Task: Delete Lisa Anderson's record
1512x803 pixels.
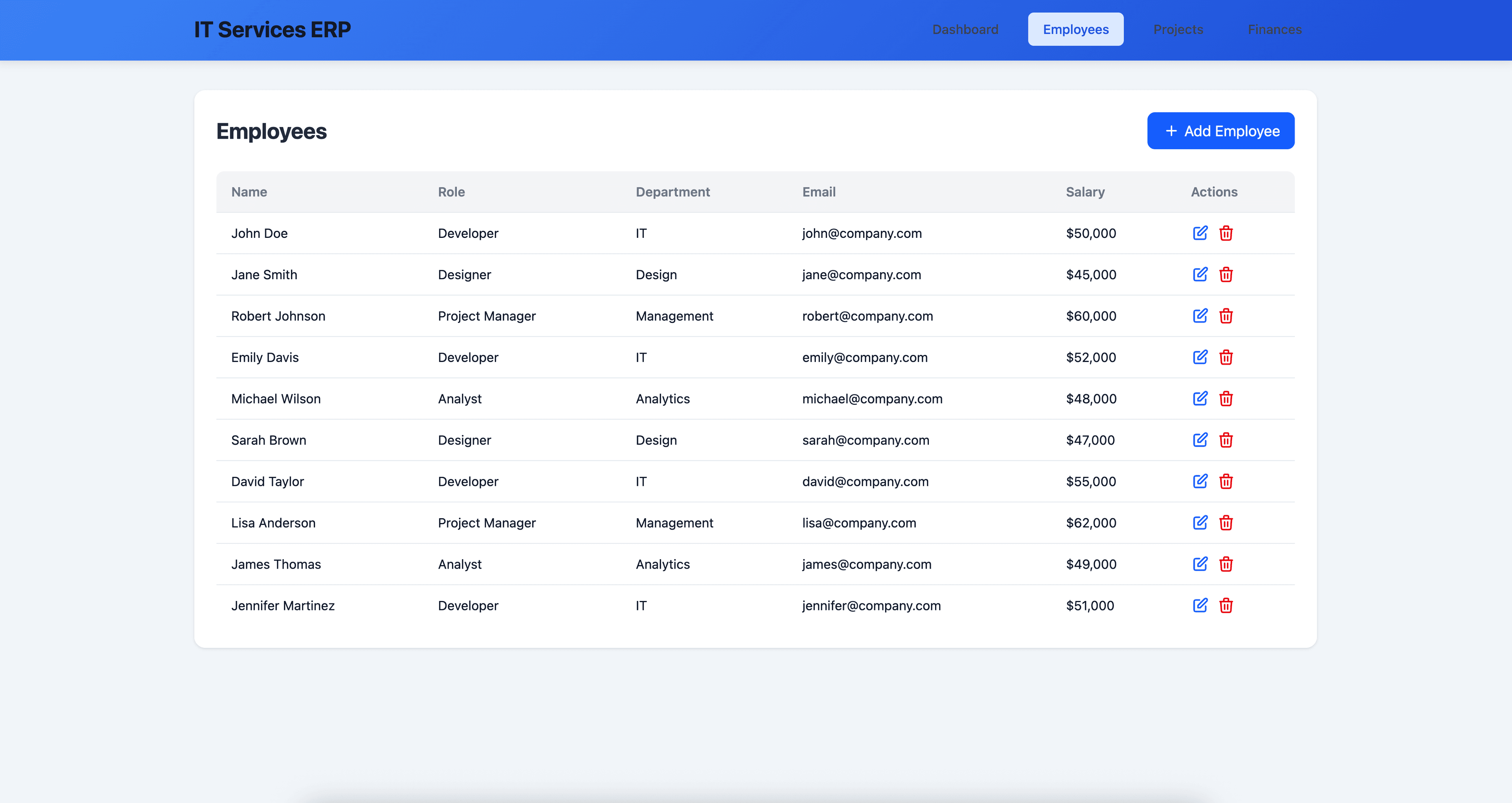Action: [x=1226, y=523]
